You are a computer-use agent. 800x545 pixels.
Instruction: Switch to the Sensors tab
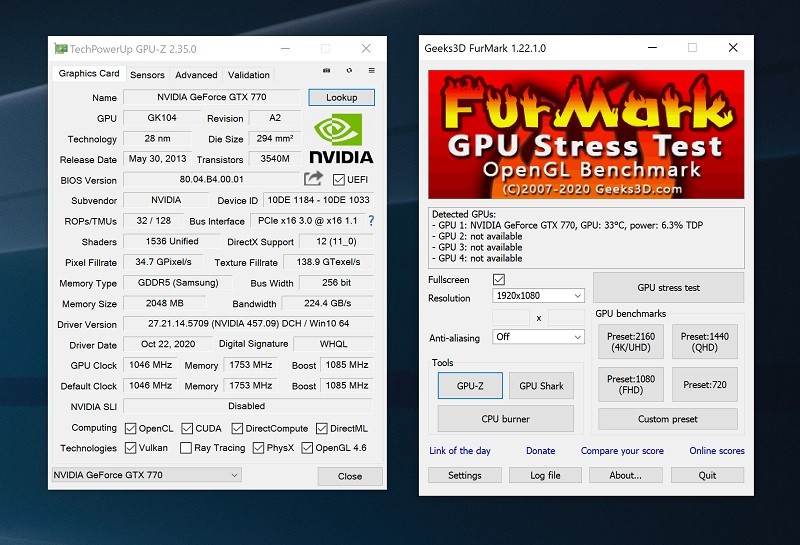148,75
